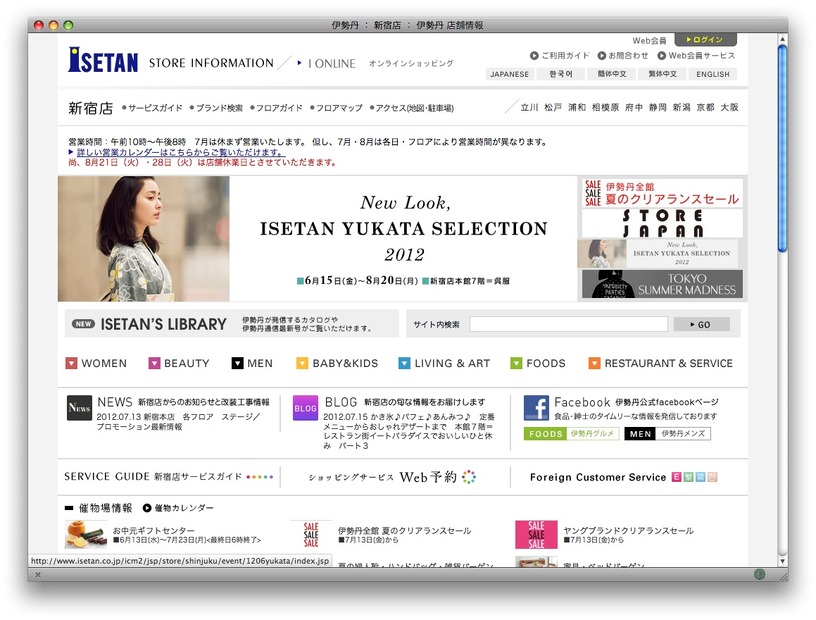The height and width of the screenshot is (620, 816).
Task: Click the WOMEN category arrow icon
Action: click(71, 363)
